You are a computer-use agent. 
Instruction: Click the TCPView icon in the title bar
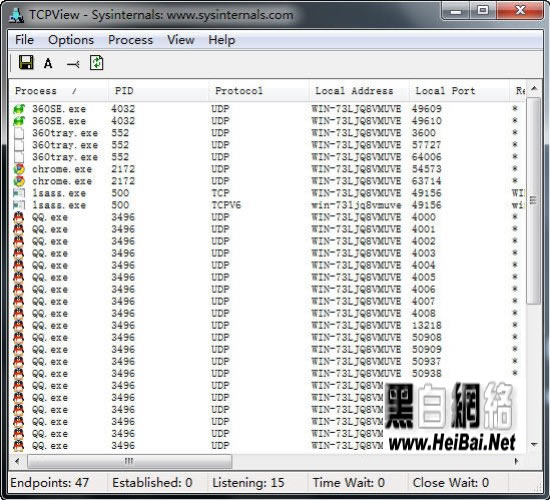coord(16,15)
